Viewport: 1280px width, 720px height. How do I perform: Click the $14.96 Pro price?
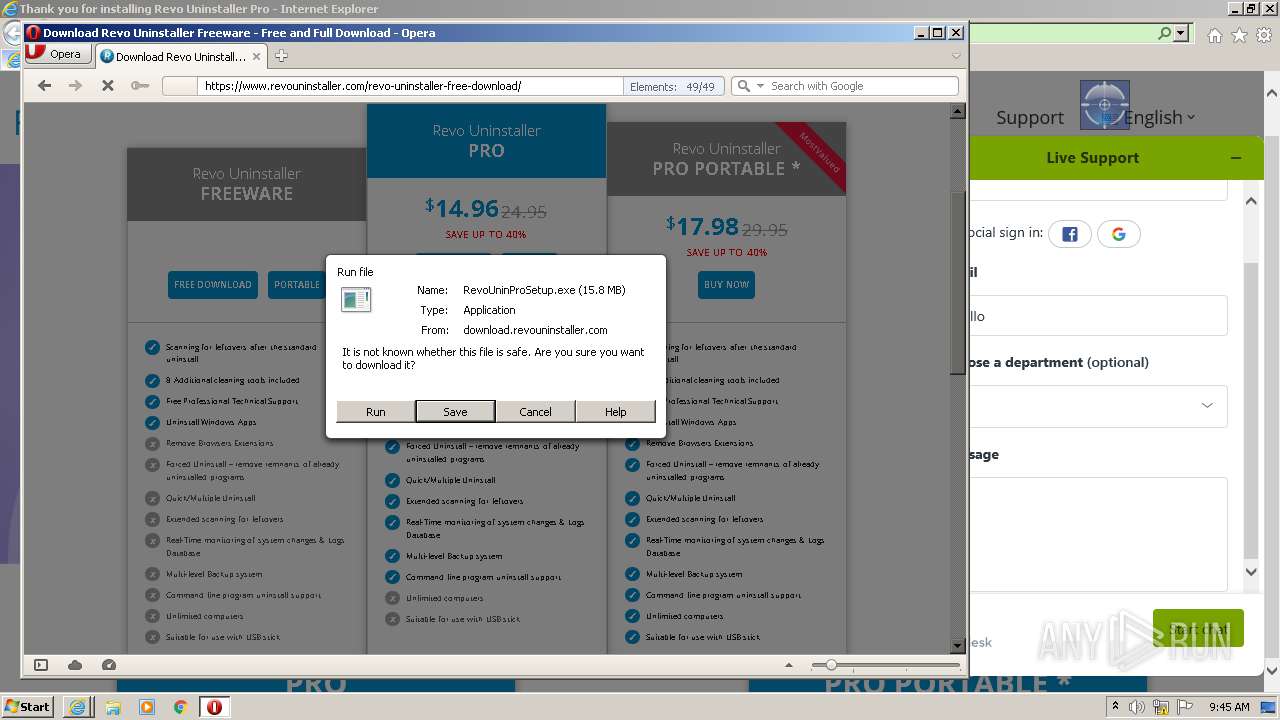tap(462, 208)
